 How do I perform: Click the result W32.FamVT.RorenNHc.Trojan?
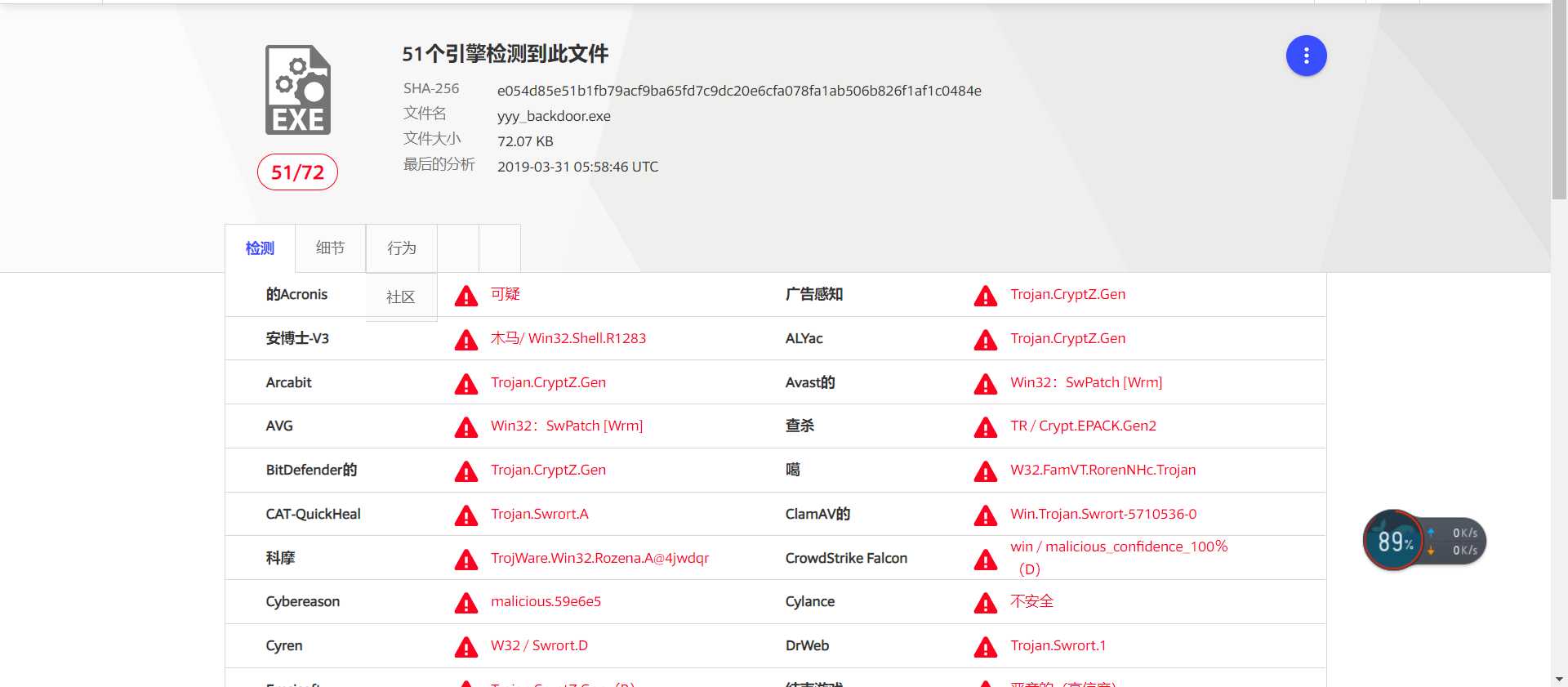coord(1102,470)
